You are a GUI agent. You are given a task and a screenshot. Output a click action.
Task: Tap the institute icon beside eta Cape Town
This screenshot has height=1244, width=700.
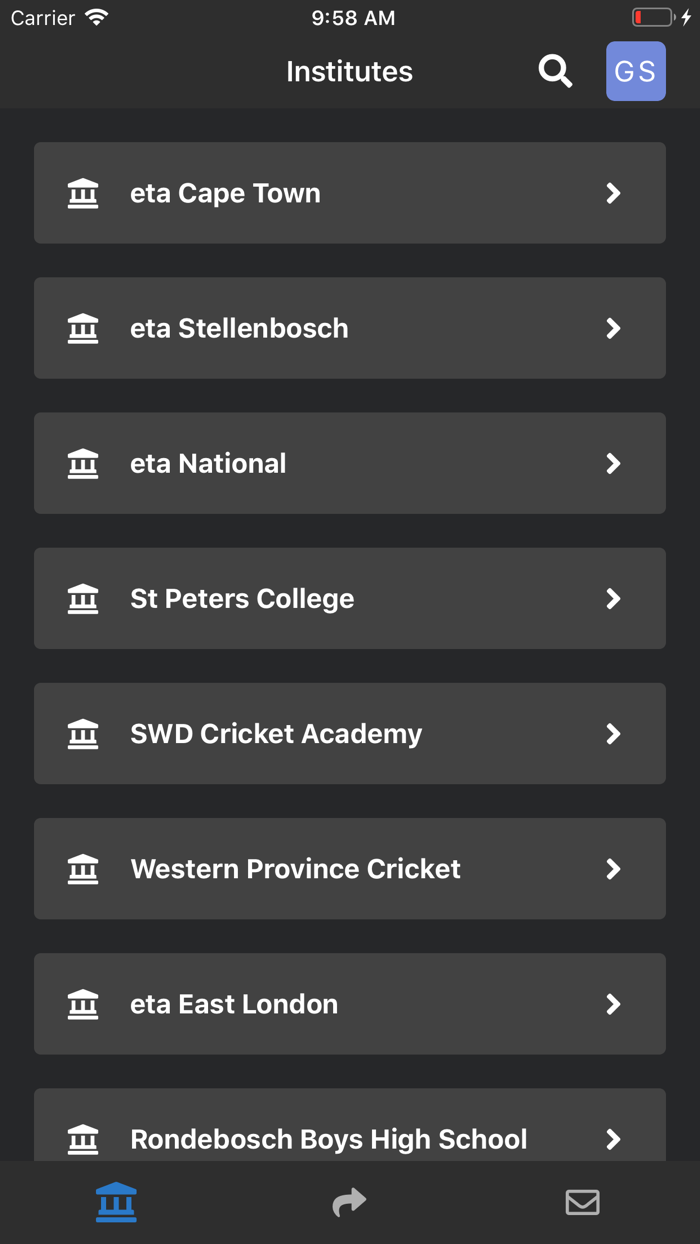pos(83,193)
